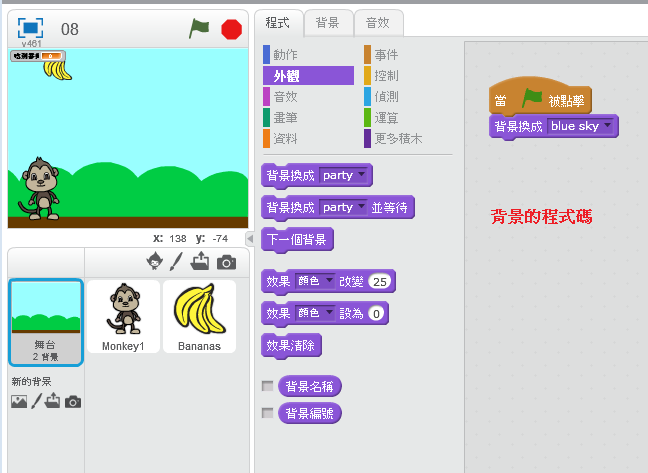The height and width of the screenshot is (473, 648).
Task: Paint a new sprite with brush icon
Action: [x=177, y=261]
